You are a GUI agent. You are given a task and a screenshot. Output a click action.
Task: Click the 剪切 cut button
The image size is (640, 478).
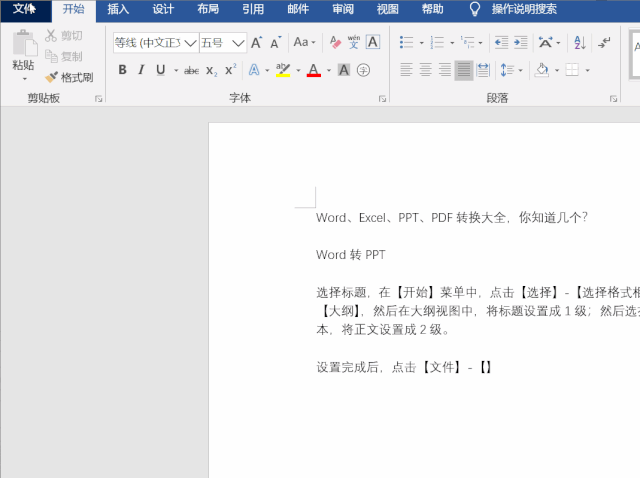pyautogui.click(x=64, y=36)
